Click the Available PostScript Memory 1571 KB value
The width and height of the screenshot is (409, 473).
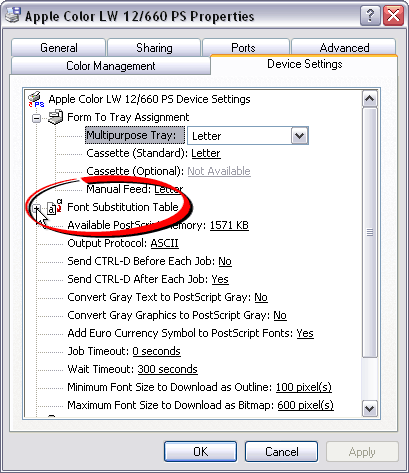[x=229, y=225]
